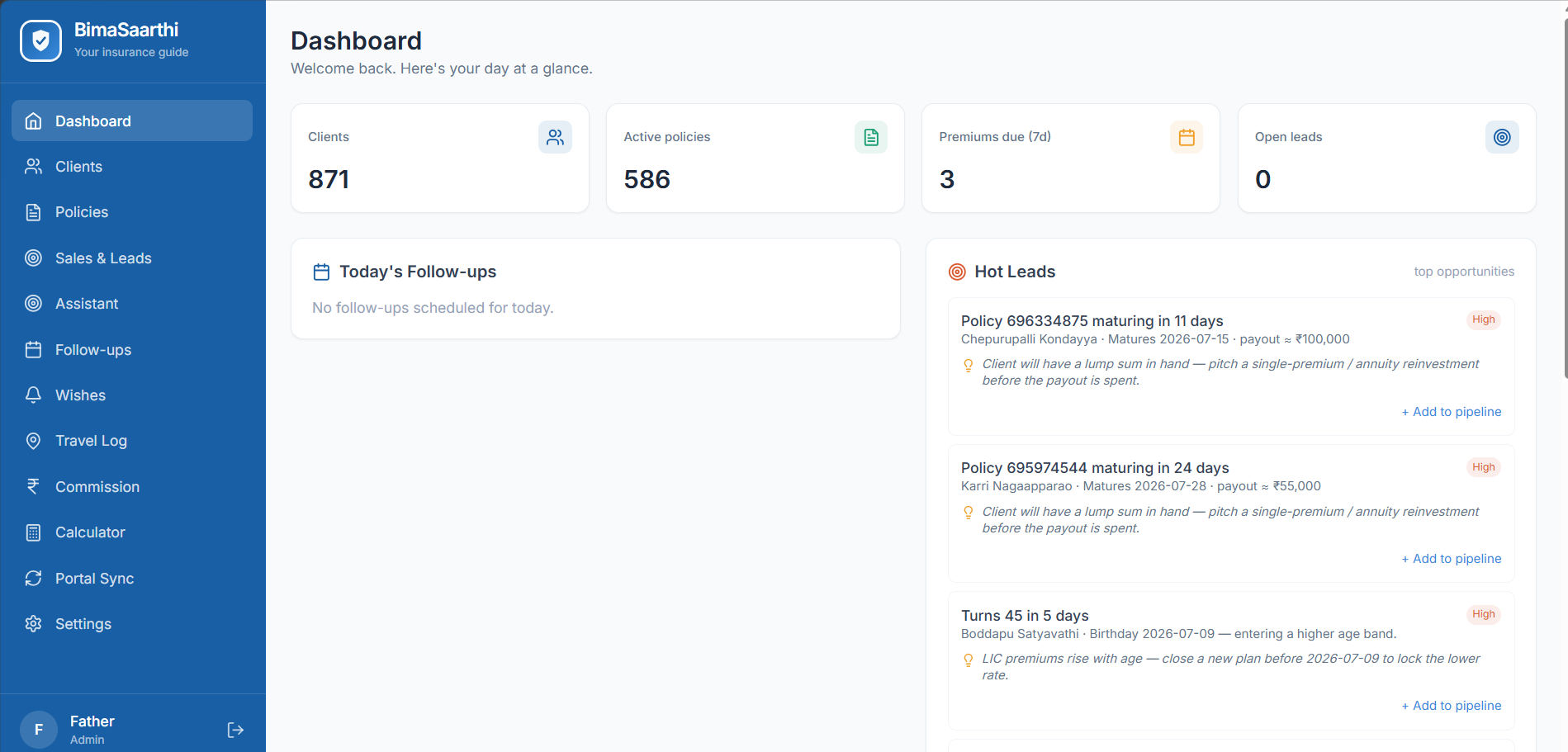Viewport: 1568px width, 752px height.
Task: Add Policy 695974544 lead to pipeline
Action: pyautogui.click(x=1452, y=559)
